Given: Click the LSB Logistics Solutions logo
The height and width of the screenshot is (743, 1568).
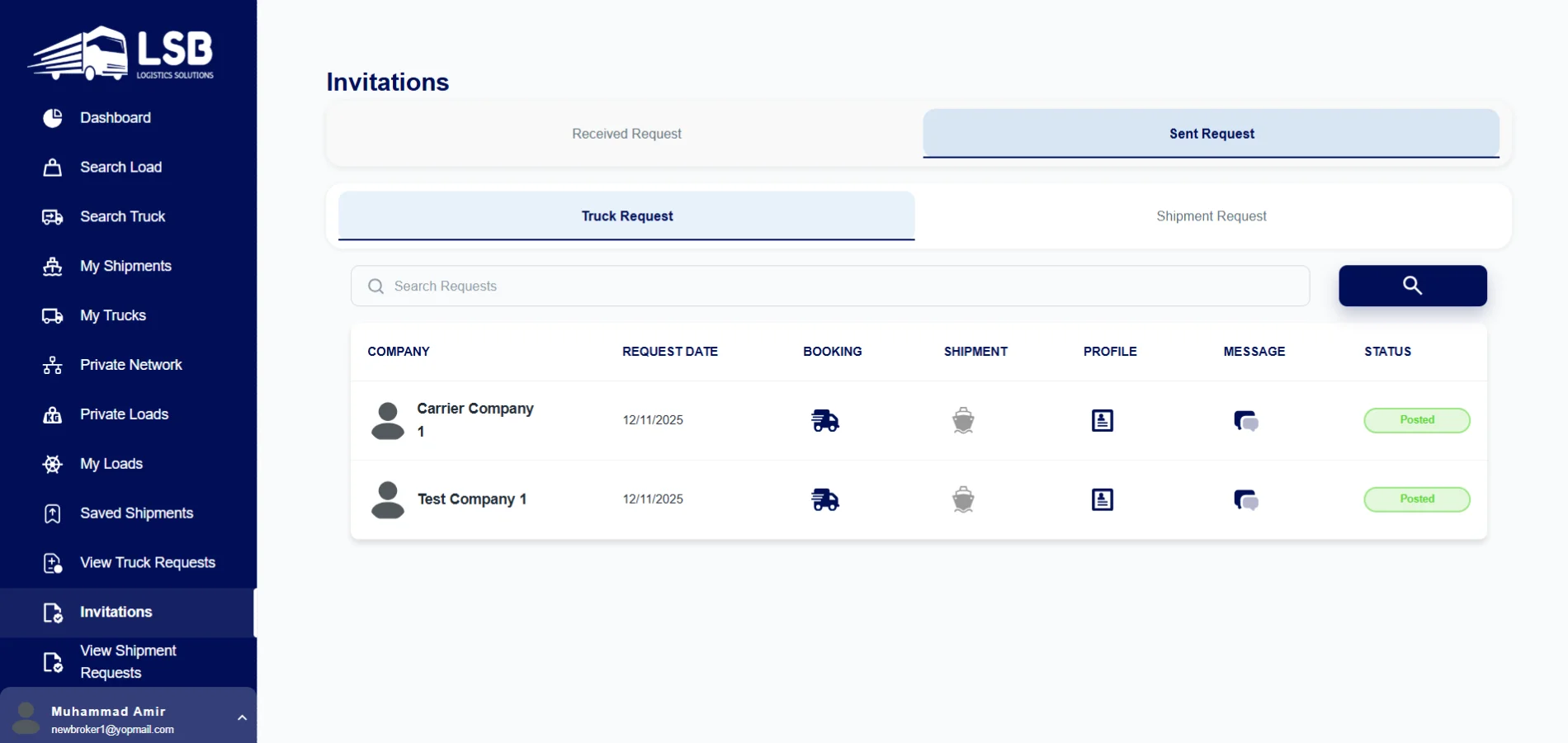Looking at the screenshot, I should click(x=122, y=54).
